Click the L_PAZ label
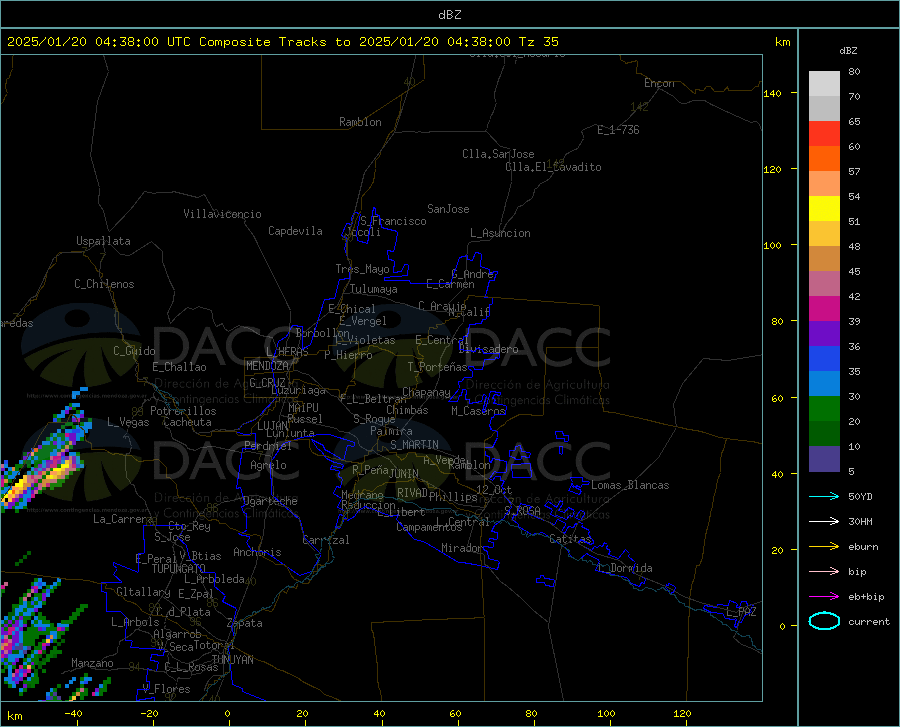Screen dimensions: 900x727 (741, 612)
